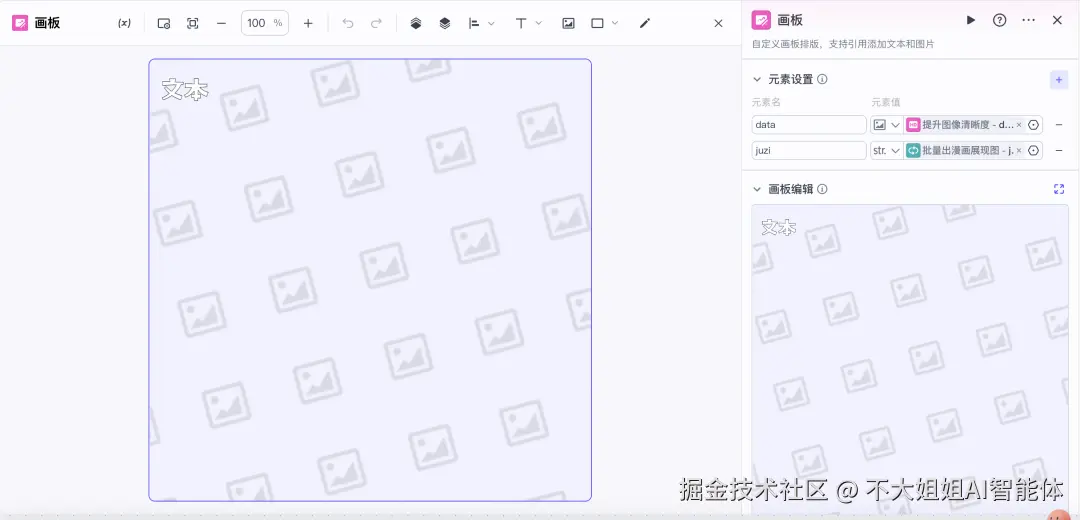Insert an image with the picture icon
This screenshot has width=1080, height=520.
[568, 23]
